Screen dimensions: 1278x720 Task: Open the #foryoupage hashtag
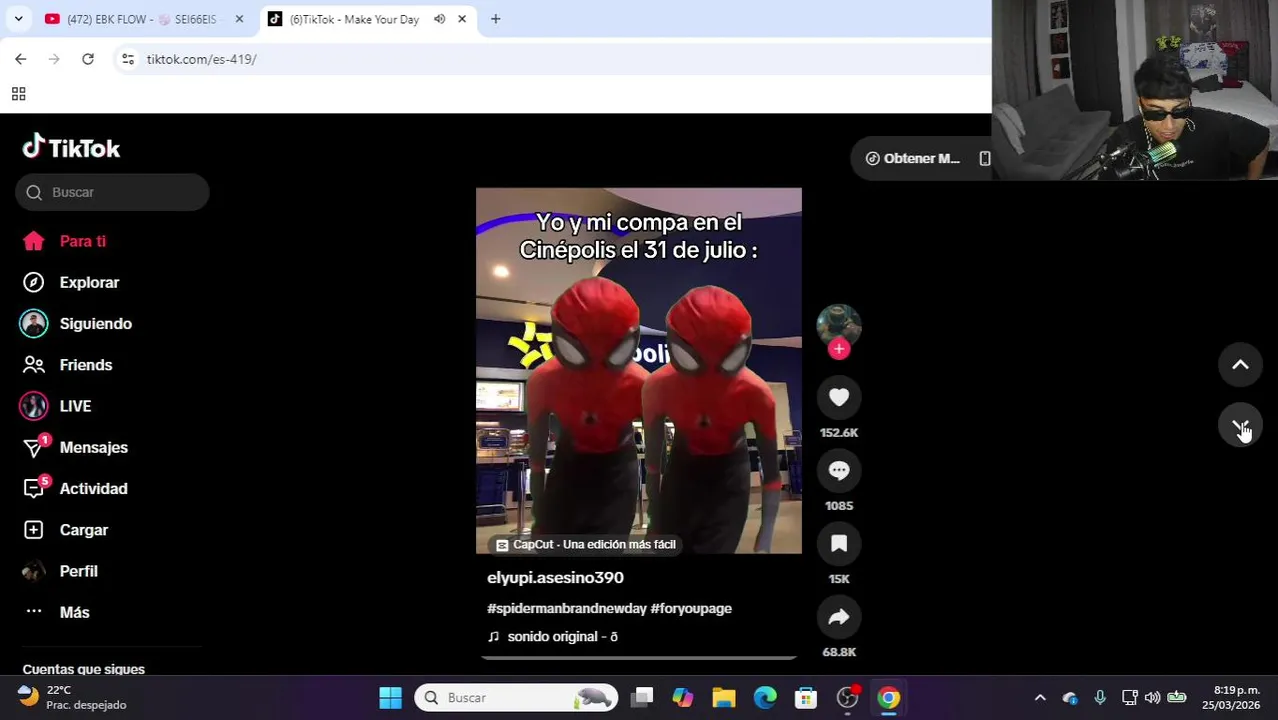coord(691,608)
